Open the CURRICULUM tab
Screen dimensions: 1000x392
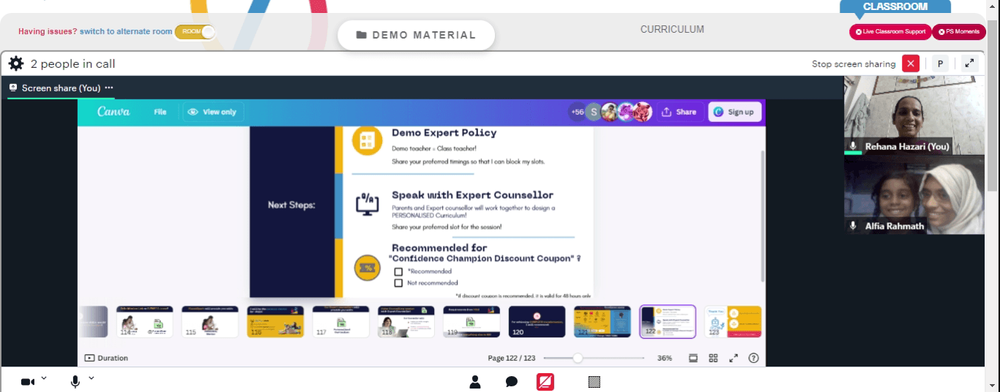(672, 29)
